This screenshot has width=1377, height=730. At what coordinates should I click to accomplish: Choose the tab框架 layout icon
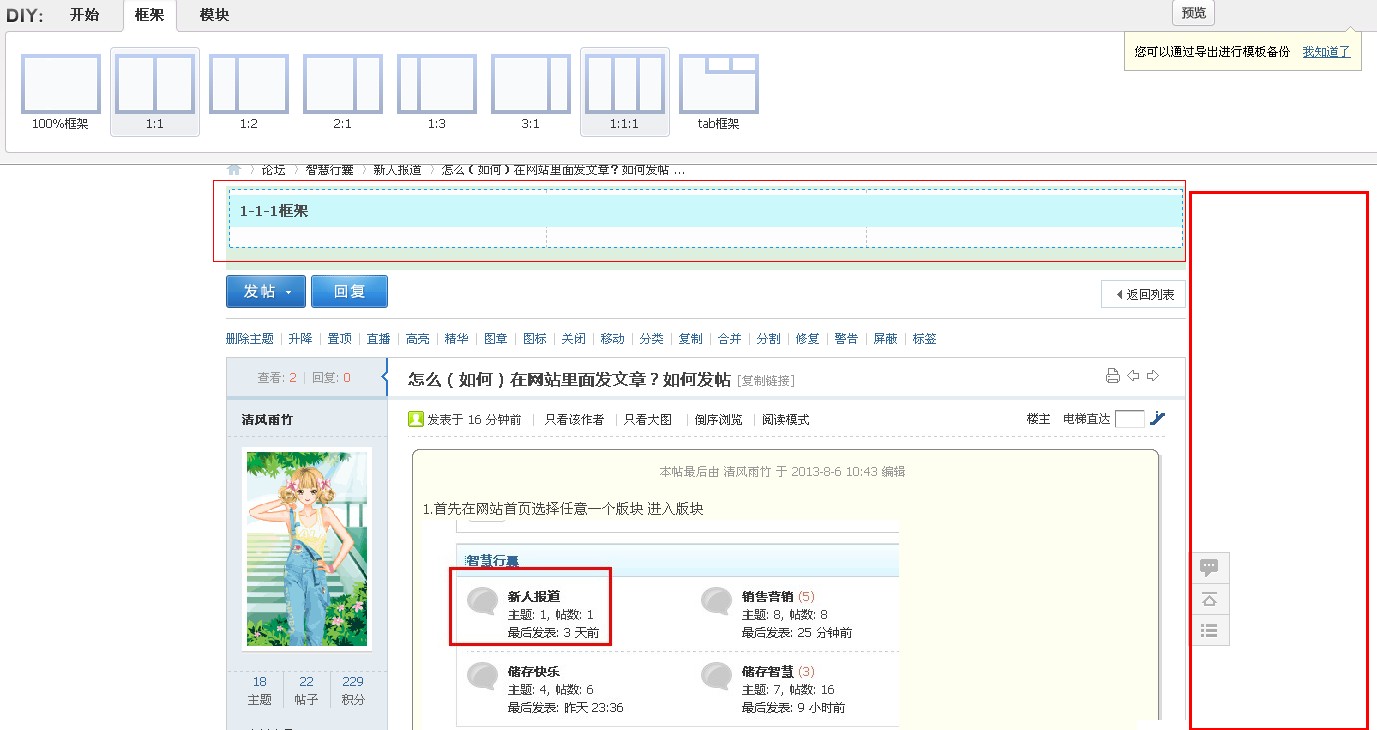click(719, 84)
